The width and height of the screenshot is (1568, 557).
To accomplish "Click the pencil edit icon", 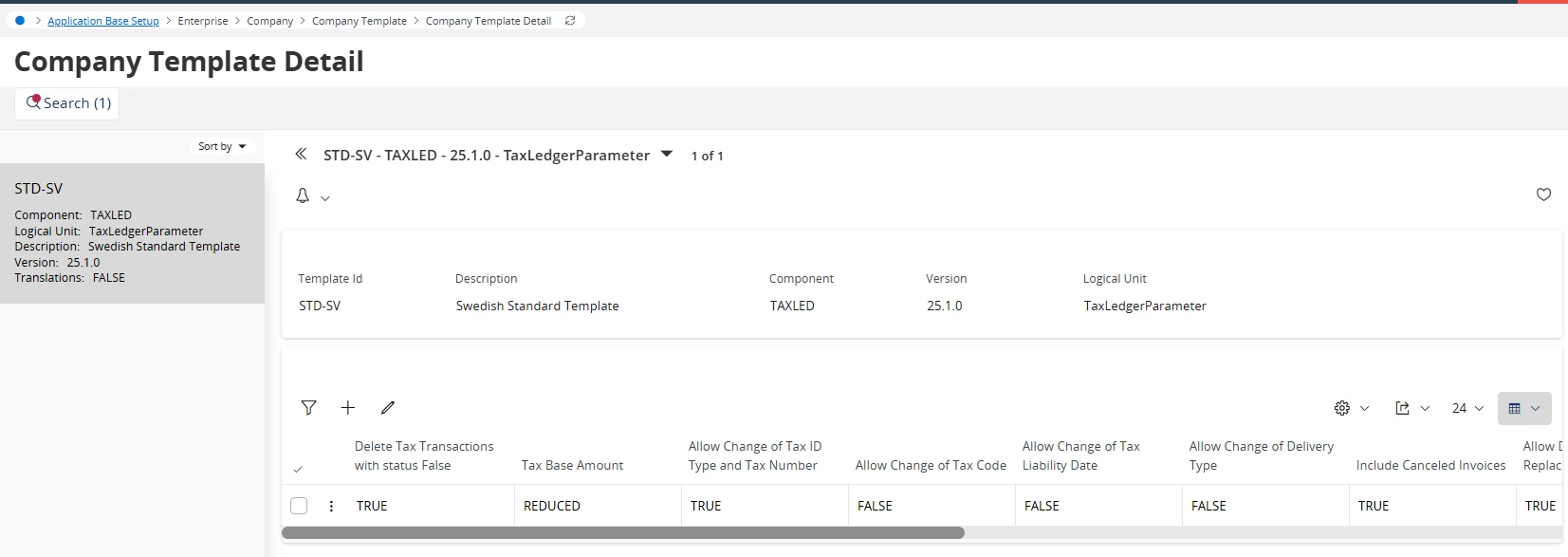I will coord(387,408).
